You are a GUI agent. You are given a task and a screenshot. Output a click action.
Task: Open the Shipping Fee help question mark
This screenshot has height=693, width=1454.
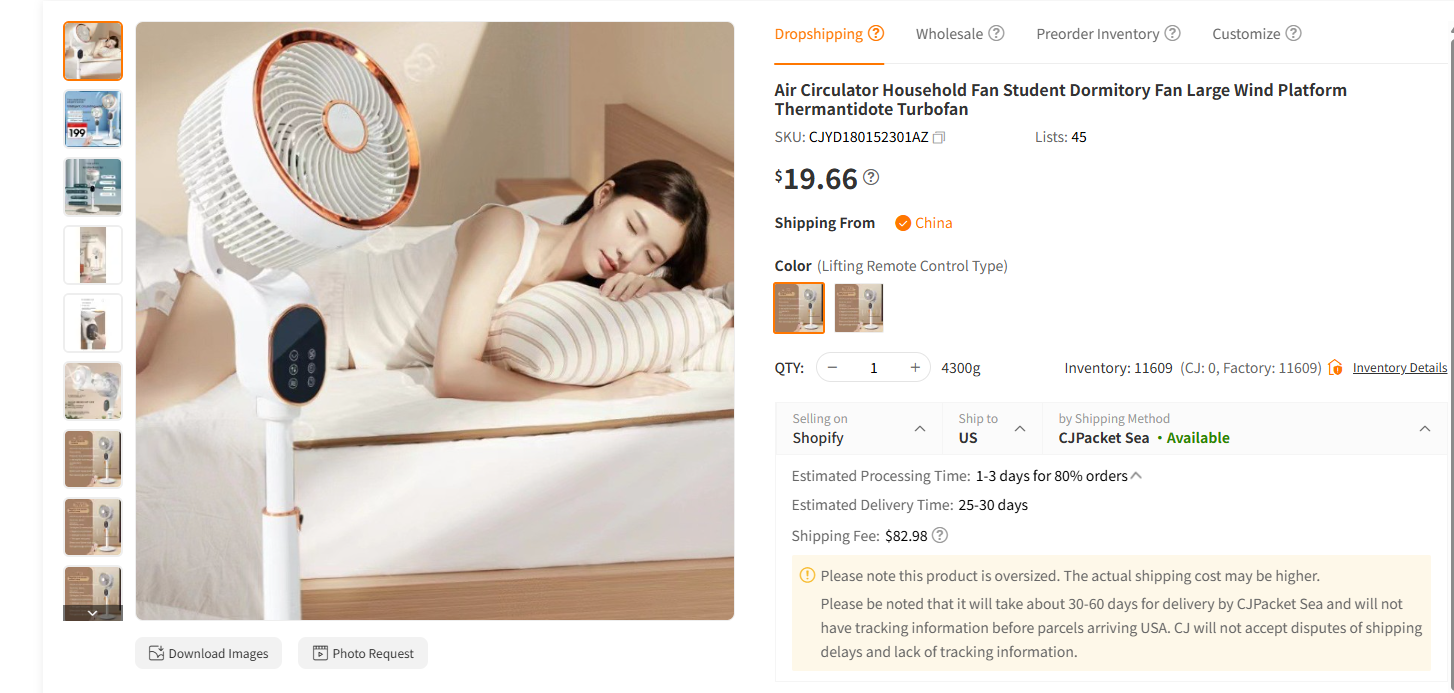click(x=939, y=535)
